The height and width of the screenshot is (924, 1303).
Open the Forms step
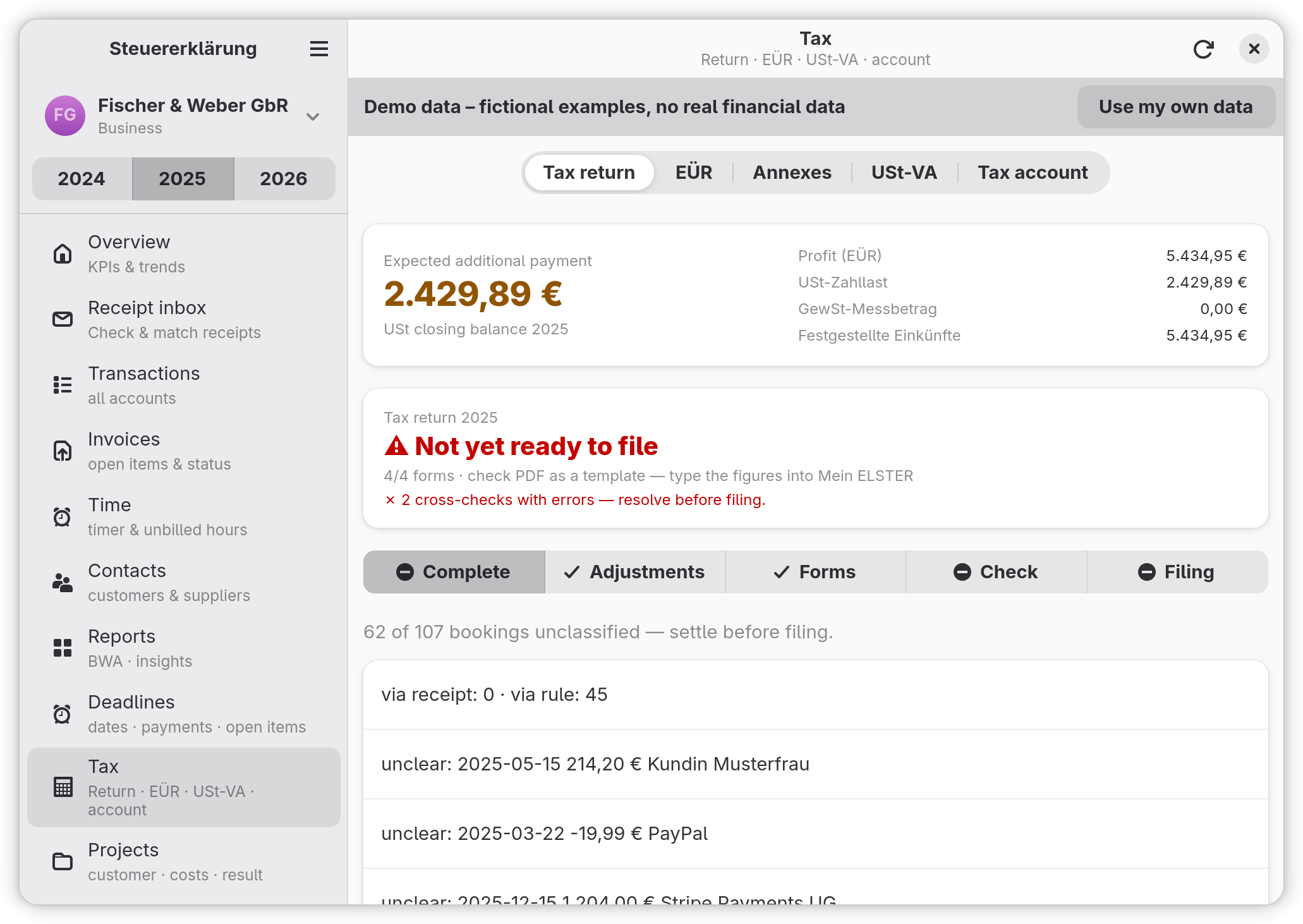point(816,572)
